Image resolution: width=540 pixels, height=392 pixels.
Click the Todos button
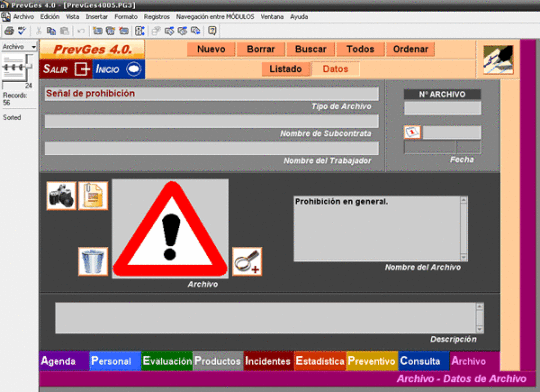pyautogui.click(x=360, y=49)
